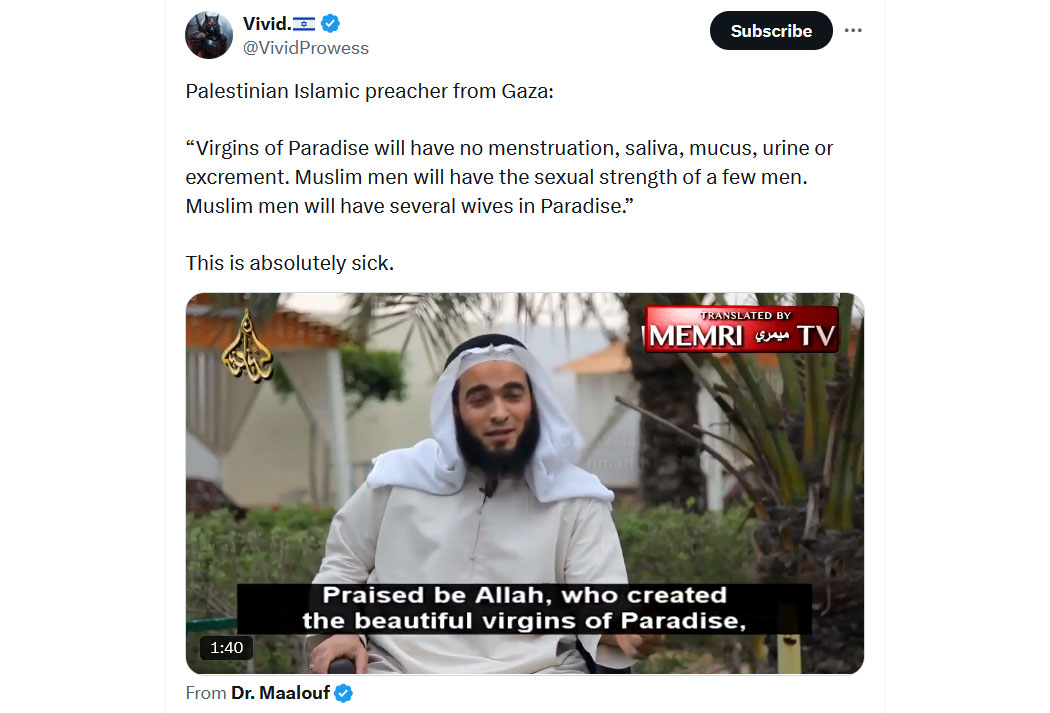Open the Dr. Maalouf source profile
This screenshot has width=1050, height=713.
click(x=281, y=693)
